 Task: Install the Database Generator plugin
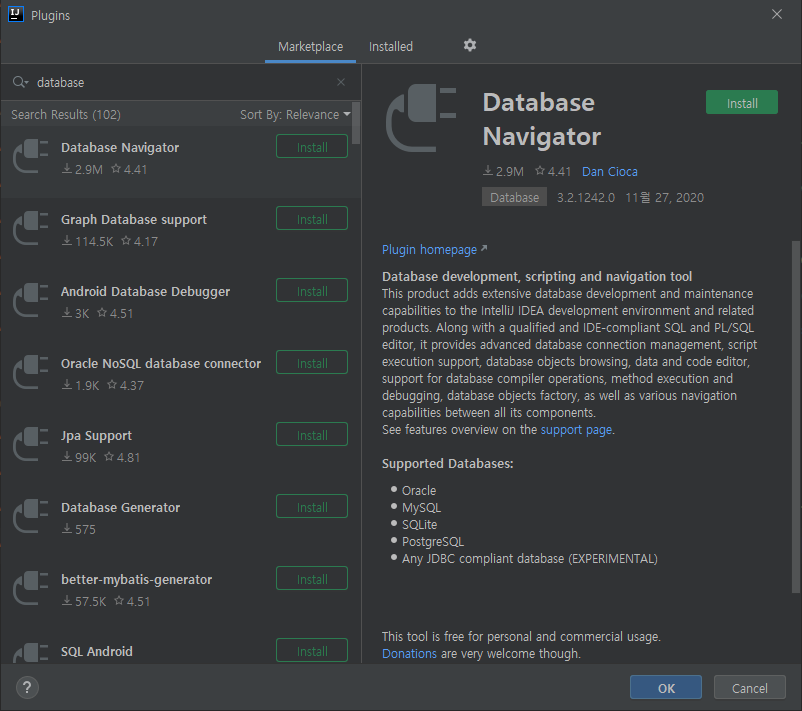pyautogui.click(x=312, y=507)
